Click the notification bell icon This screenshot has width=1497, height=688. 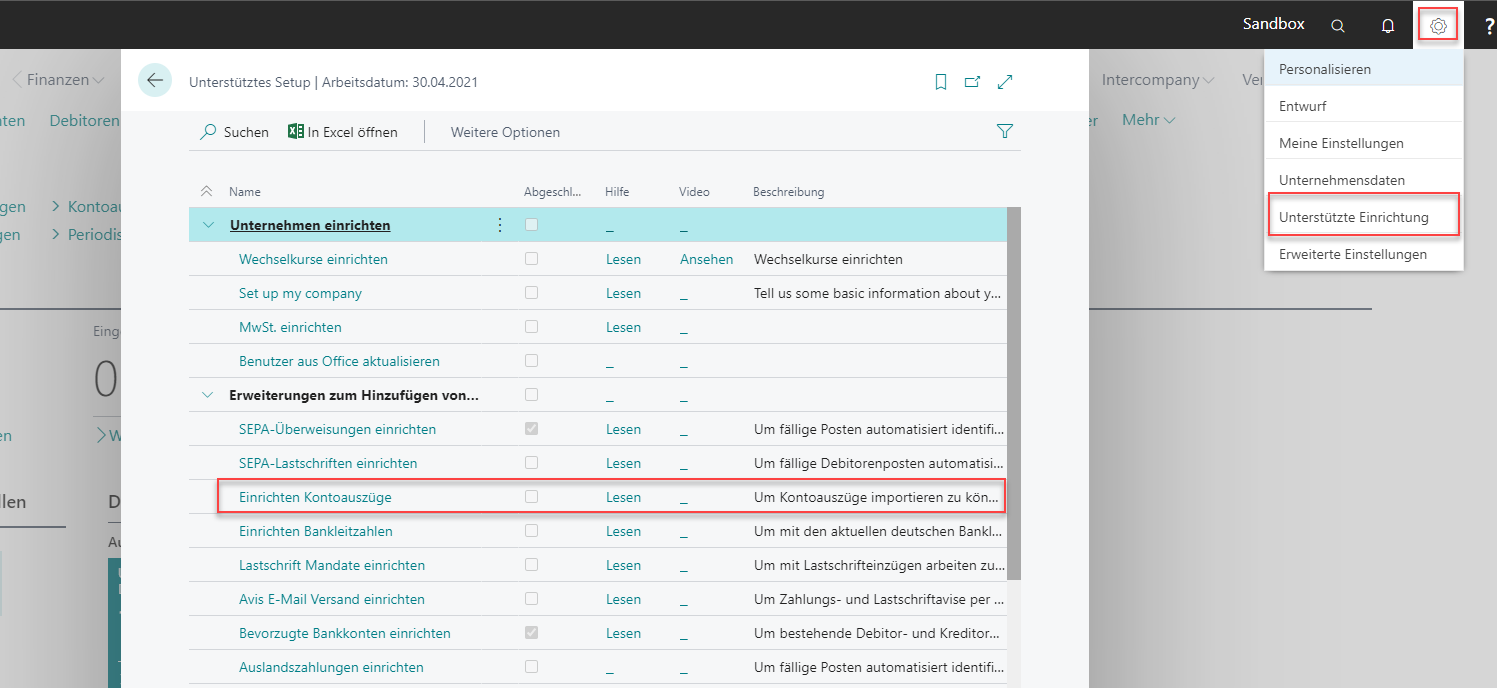pos(1388,25)
